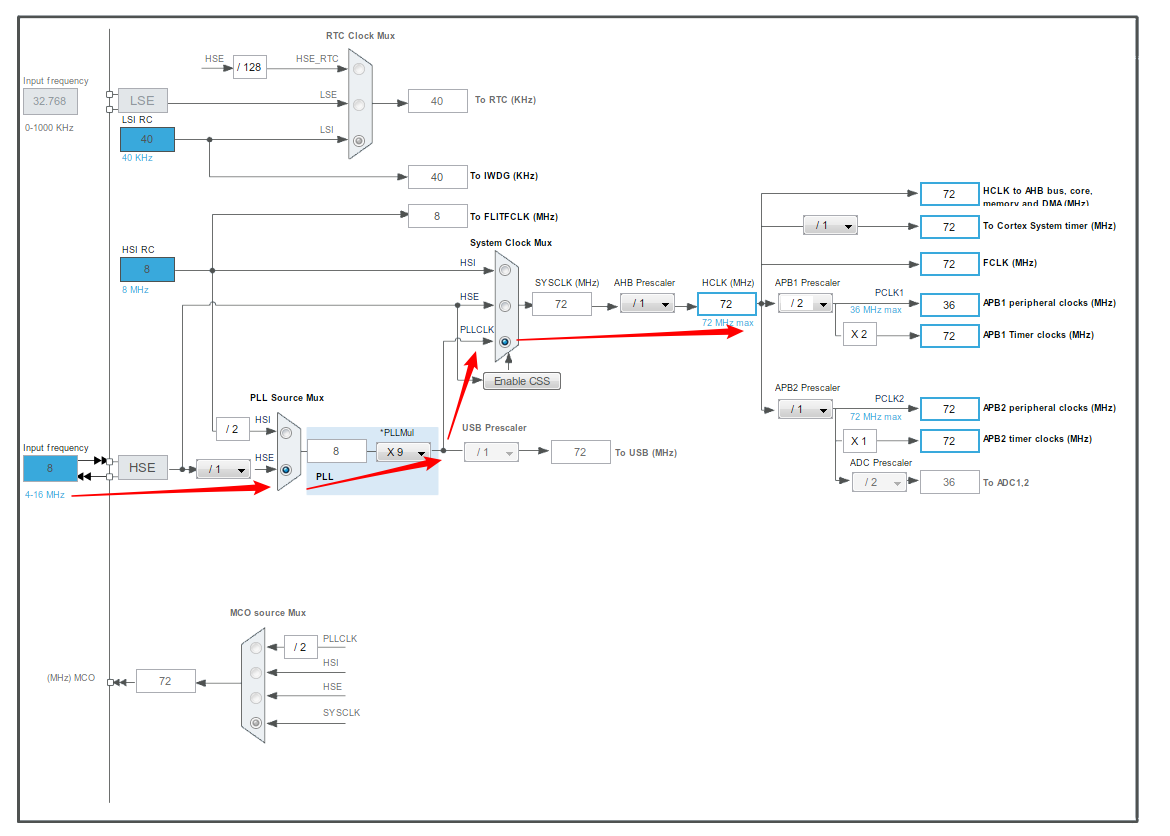The image size is (1170, 836).
Task: Click the HSE oscillator block
Action: click(x=141, y=467)
